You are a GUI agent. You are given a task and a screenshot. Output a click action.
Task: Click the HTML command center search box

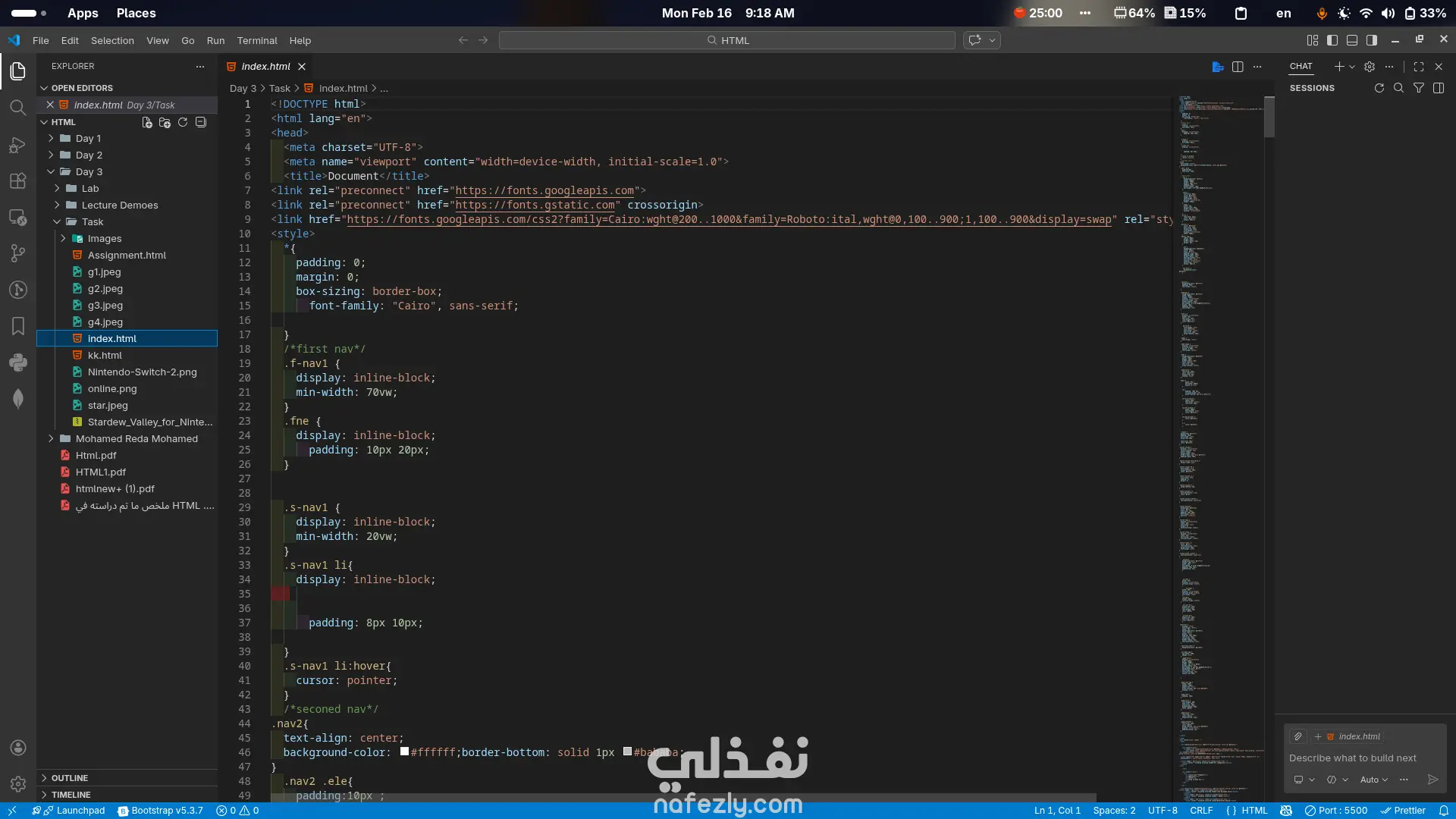click(726, 40)
